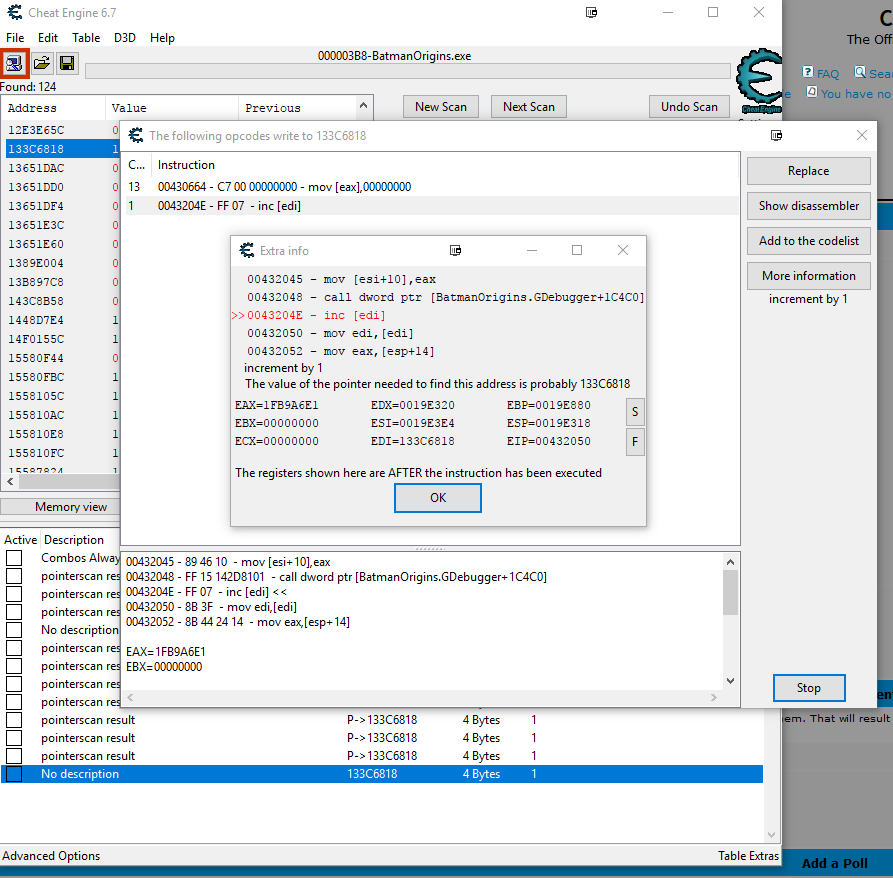The image size is (893, 878).
Task: Tick the Combos Always checkbox
Action: (14, 558)
